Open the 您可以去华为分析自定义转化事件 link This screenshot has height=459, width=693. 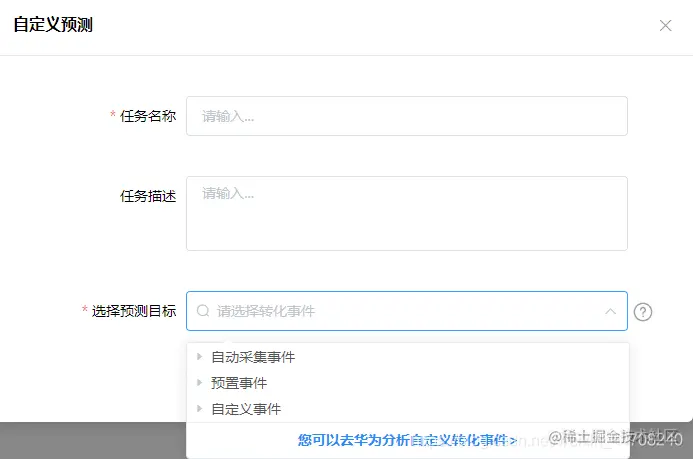point(407,440)
